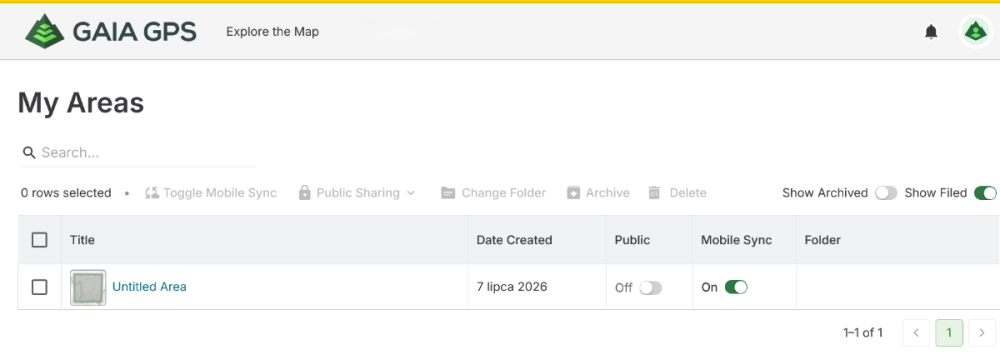
Task: Check the select-all header checkbox
Action: coord(40,240)
